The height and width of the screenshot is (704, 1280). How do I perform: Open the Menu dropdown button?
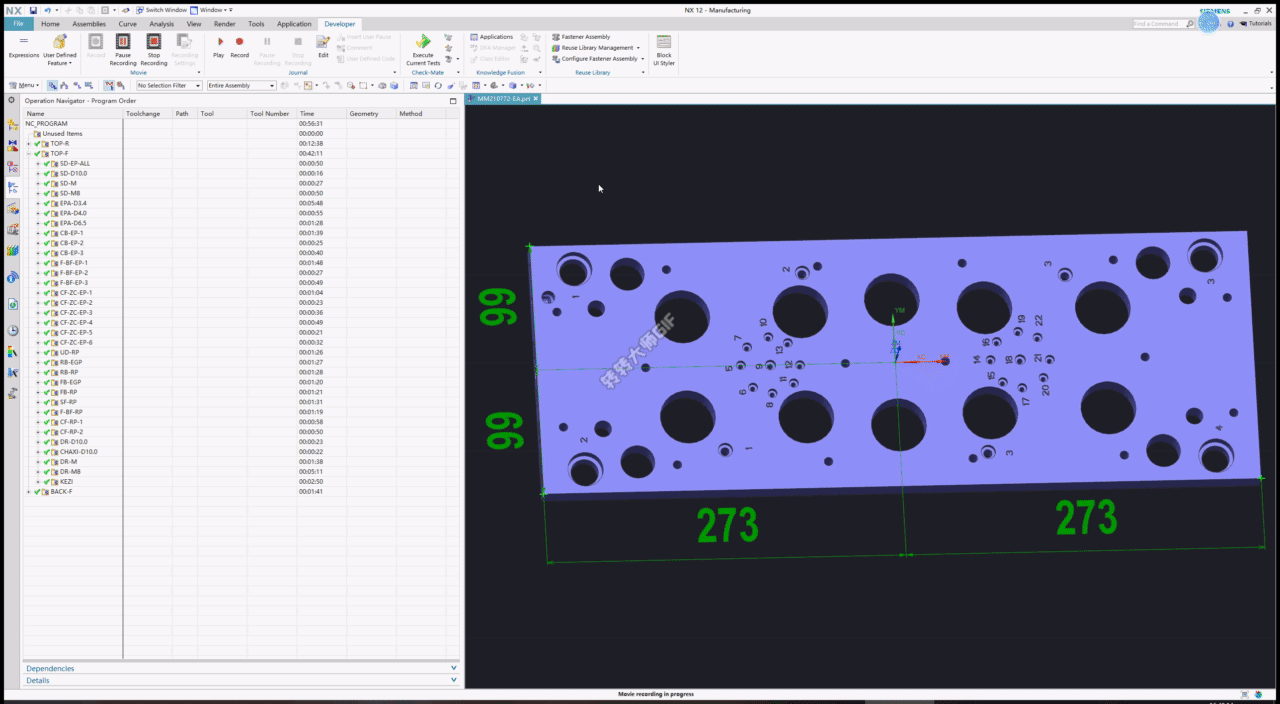pyautogui.click(x=24, y=85)
